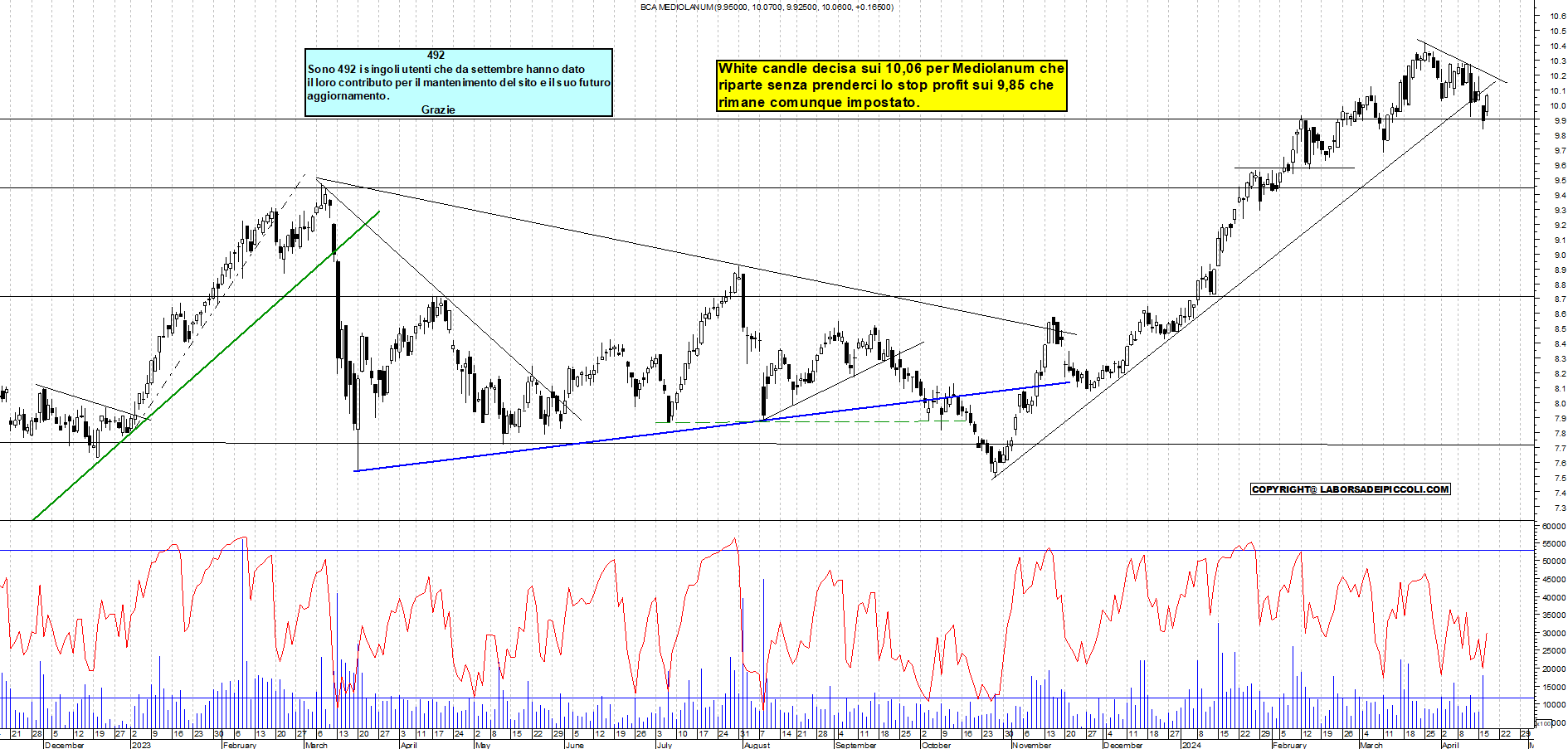Click the 55000 volume axis label
The image size is (1568, 749).
point(1554,543)
